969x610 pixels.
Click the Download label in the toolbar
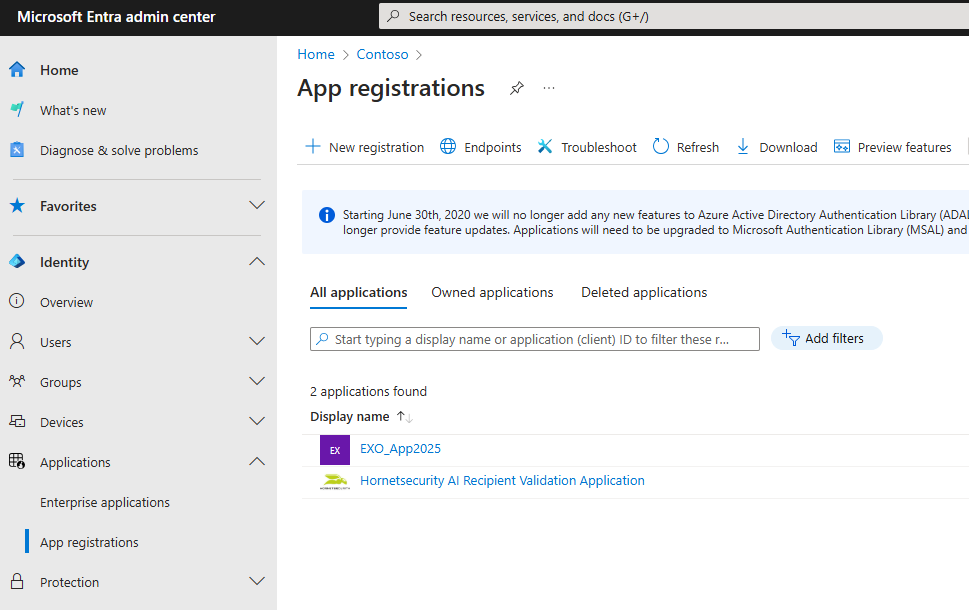pyautogui.click(x=788, y=147)
